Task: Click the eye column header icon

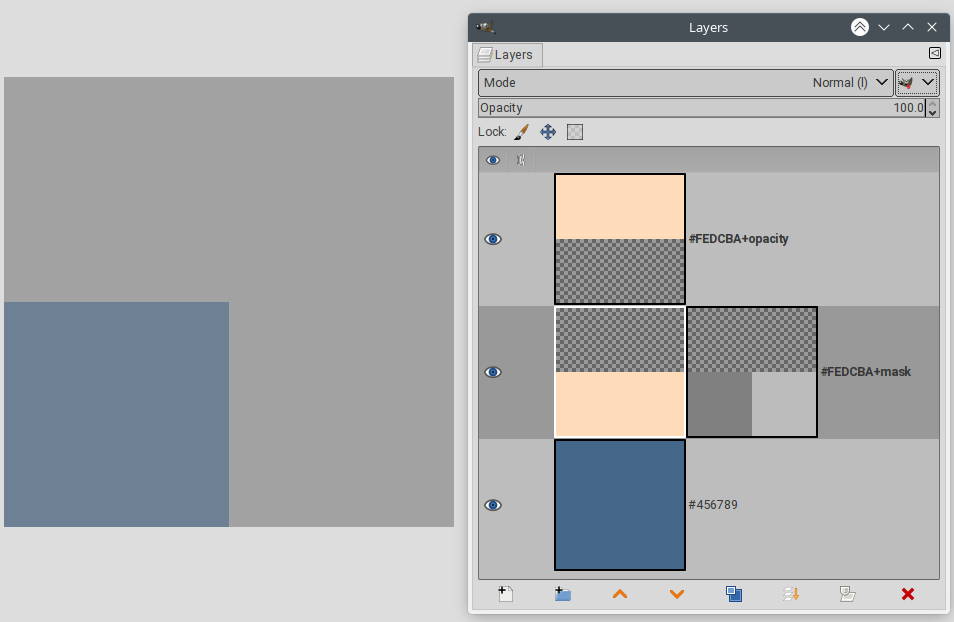Action: point(493,160)
